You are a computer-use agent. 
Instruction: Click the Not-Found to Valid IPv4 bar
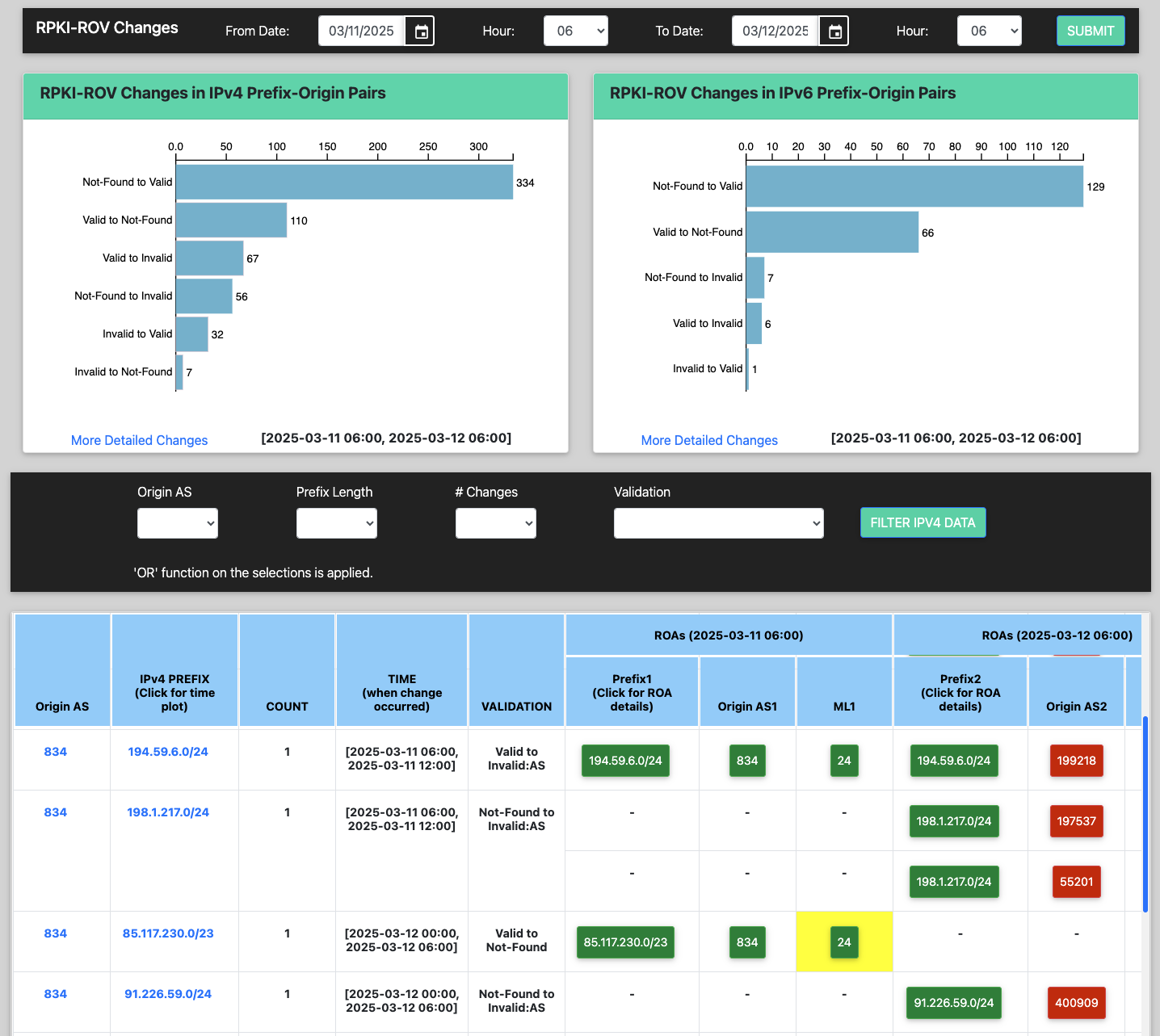(344, 182)
